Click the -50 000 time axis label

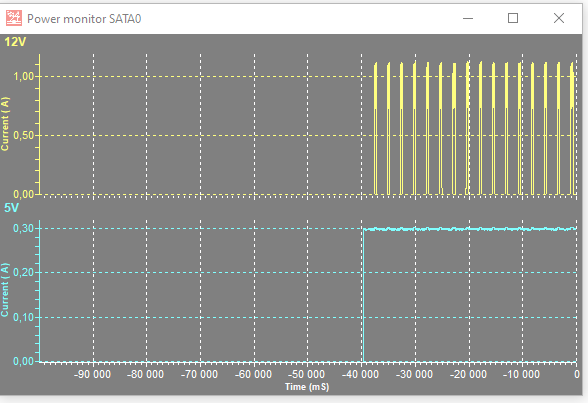point(306,374)
